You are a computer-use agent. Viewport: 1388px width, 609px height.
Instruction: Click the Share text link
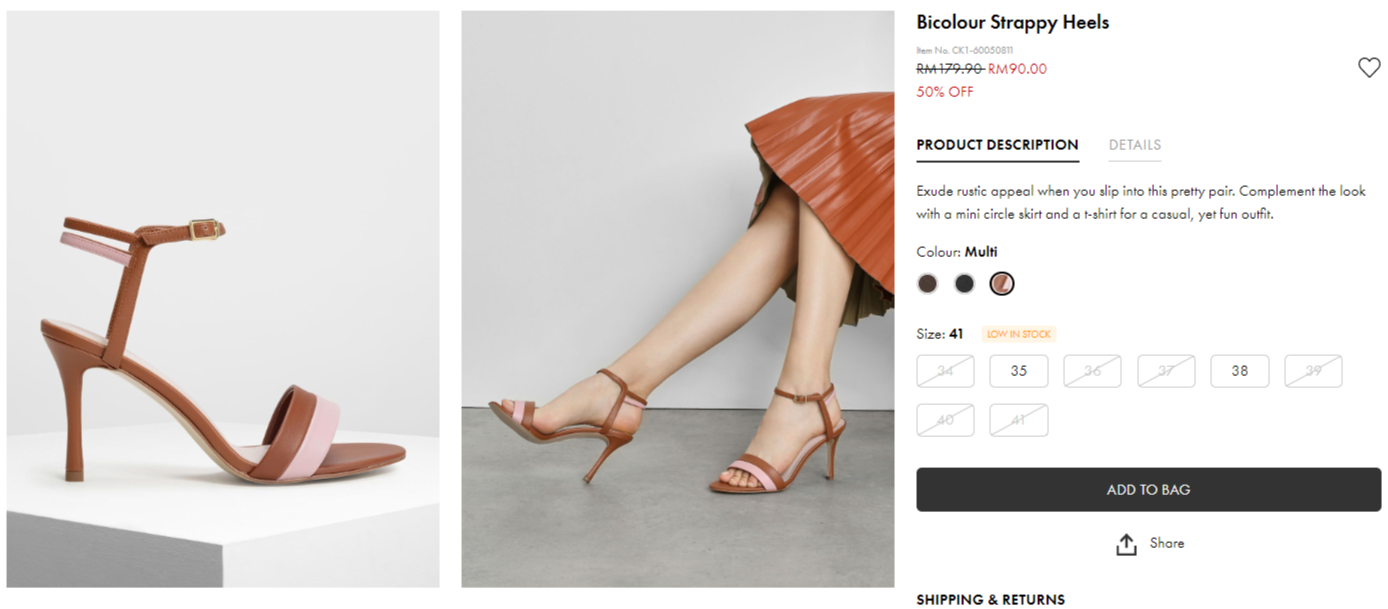point(1166,543)
